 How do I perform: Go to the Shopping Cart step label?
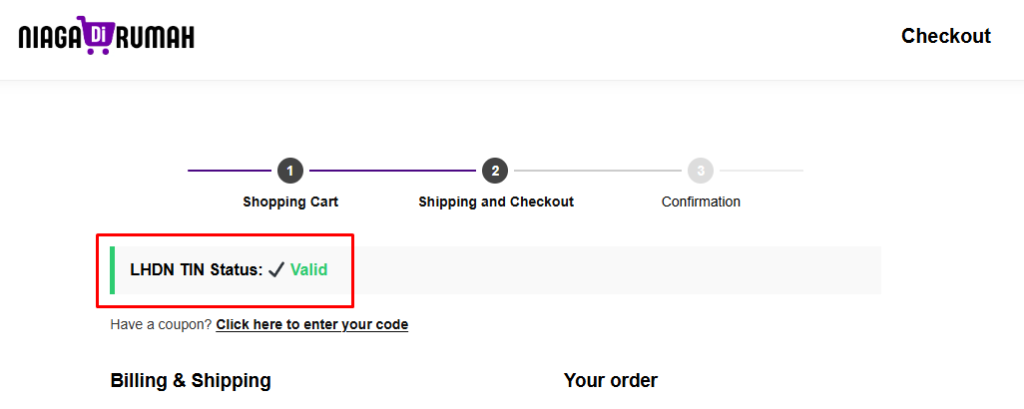tap(290, 202)
